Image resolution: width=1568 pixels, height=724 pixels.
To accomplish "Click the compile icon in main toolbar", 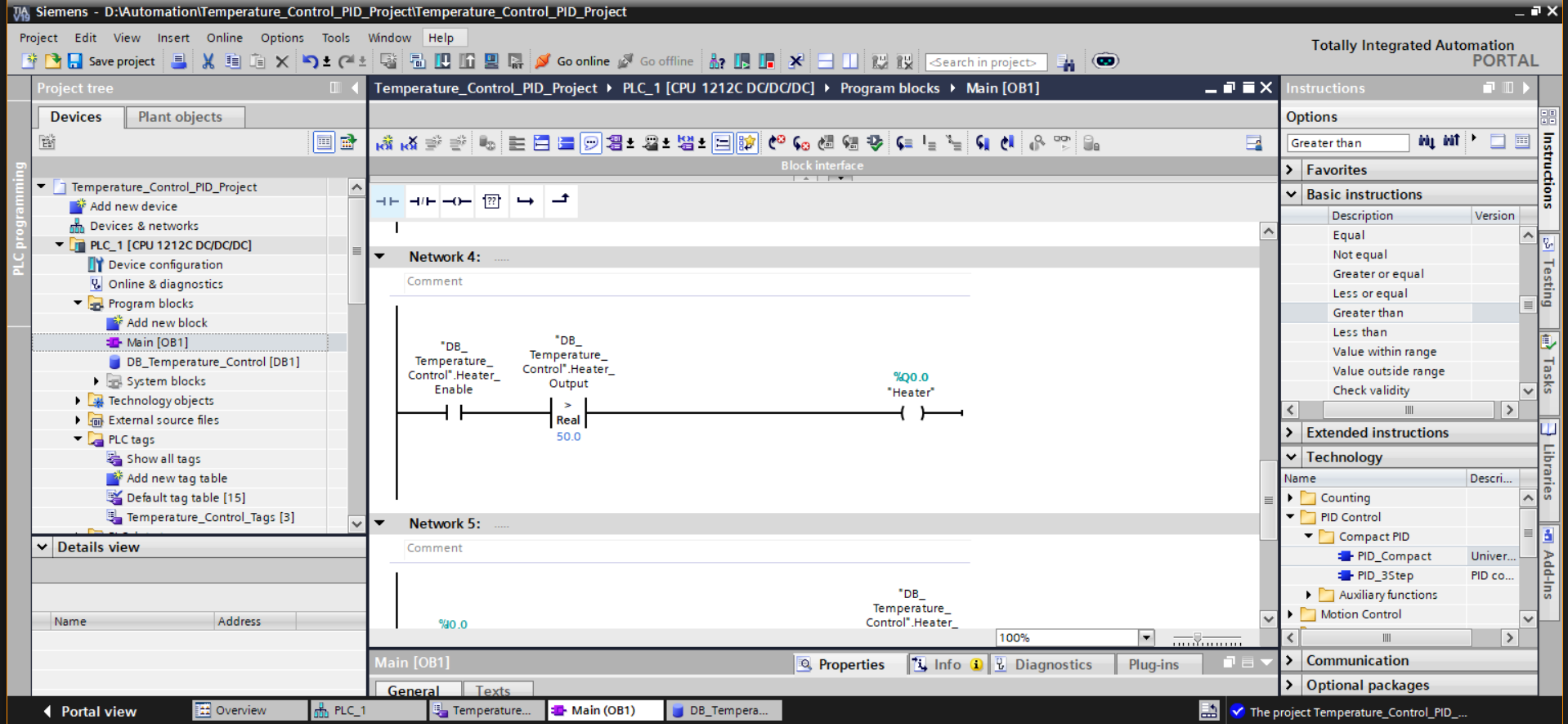I will 418,61.
